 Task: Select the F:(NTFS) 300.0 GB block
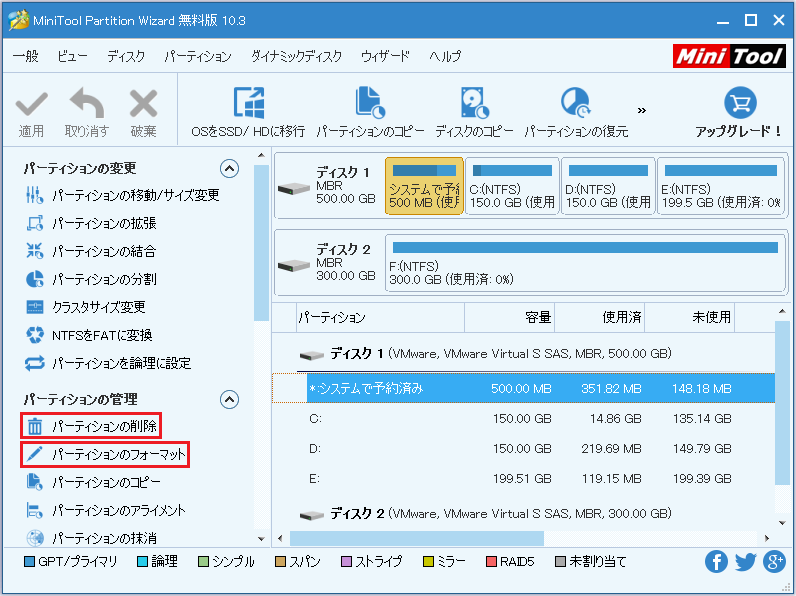tap(585, 263)
